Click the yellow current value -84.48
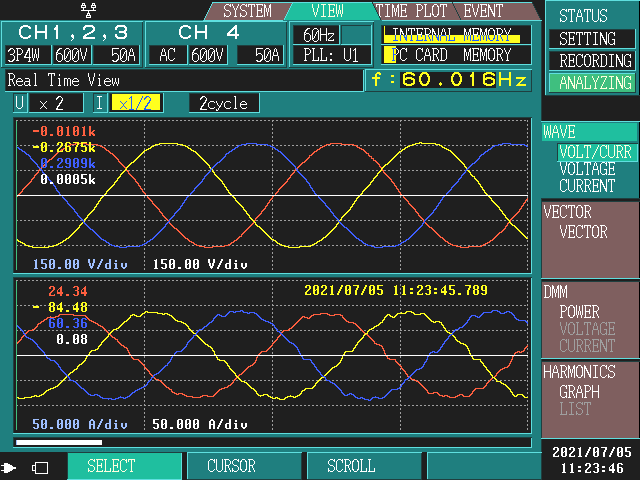The width and height of the screenshot is (640, 480). [60, 307]
